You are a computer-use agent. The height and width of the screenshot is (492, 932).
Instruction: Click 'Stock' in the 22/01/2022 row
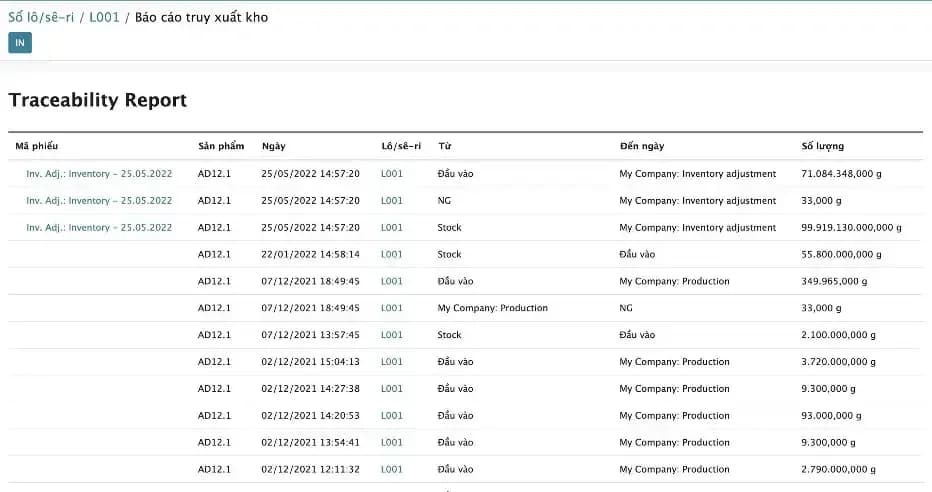point(449,254)
